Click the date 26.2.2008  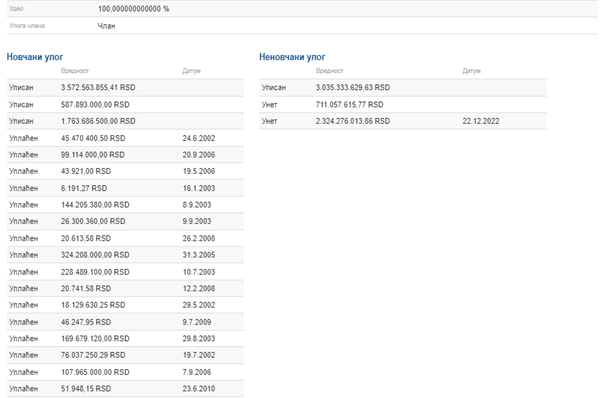tap(199, 238)
